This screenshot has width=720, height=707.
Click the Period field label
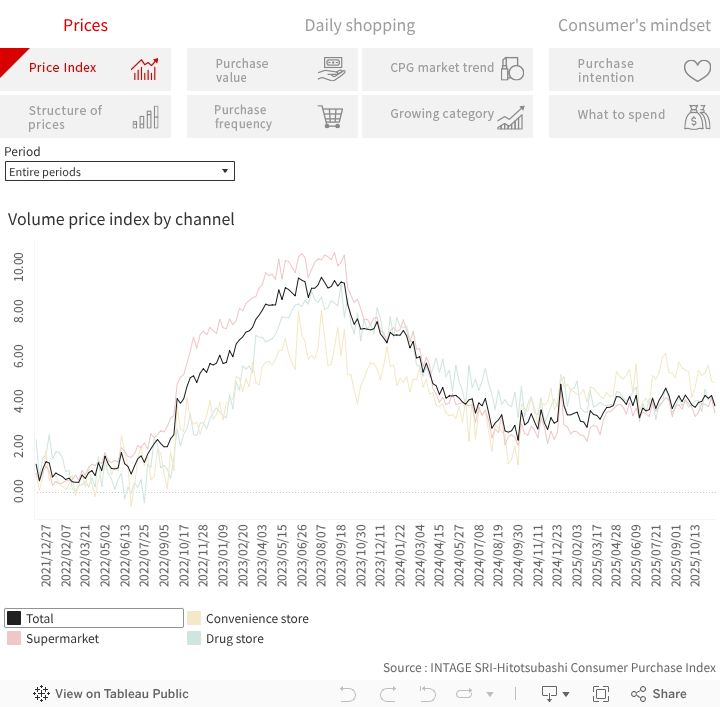tap(22, 152)
